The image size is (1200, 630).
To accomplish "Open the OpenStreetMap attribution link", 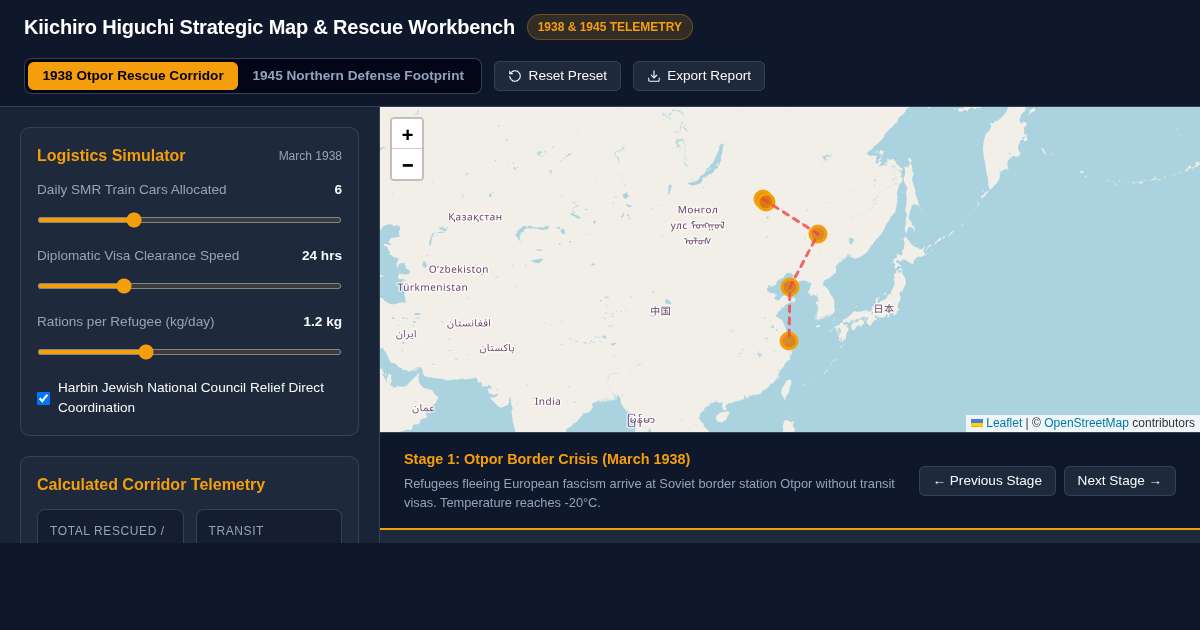I will pos(1086,423).
